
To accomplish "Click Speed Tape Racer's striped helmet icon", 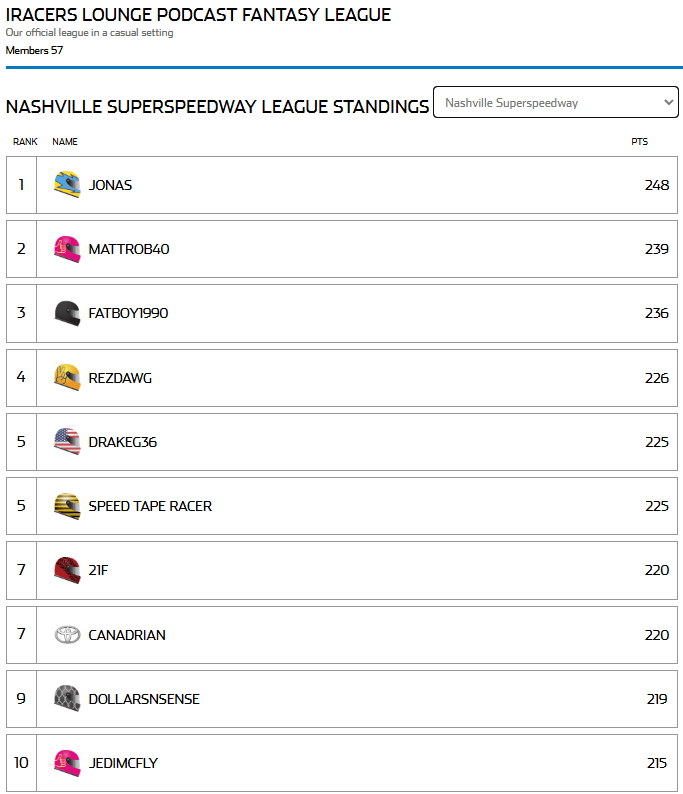I will click(67, 506).
